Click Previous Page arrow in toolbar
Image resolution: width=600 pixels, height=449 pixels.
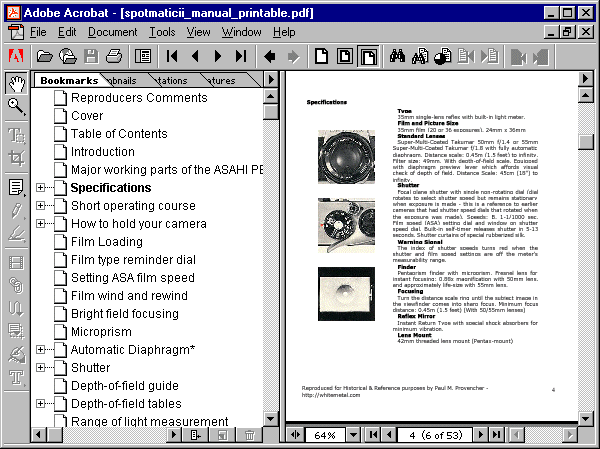click(195, 57)
